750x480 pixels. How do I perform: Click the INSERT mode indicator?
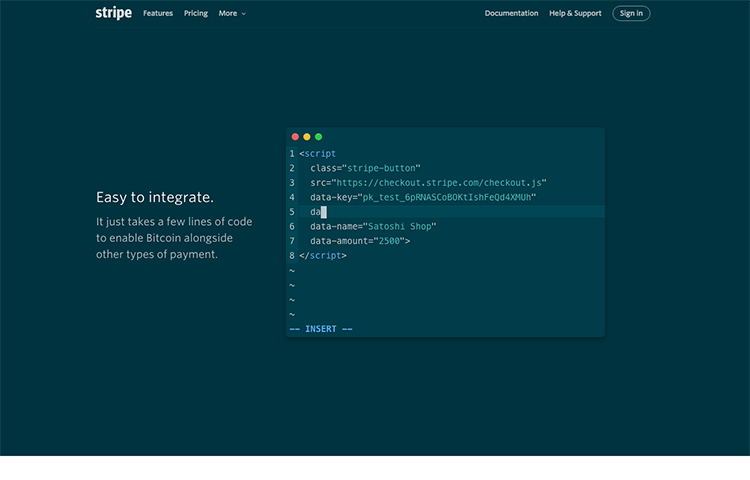point(321,329)
